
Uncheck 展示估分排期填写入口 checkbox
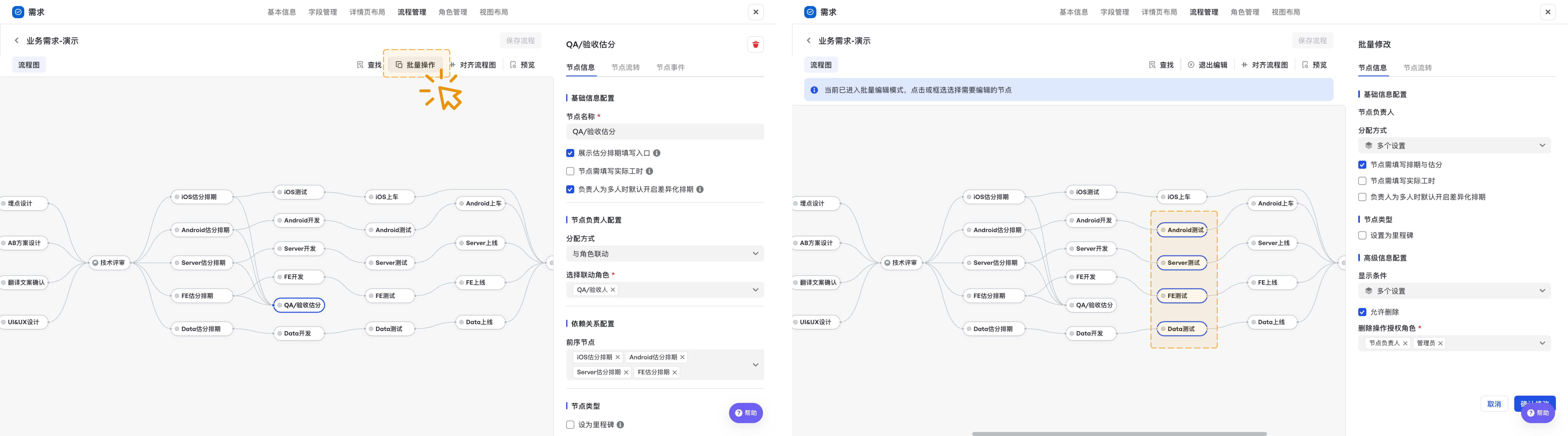click(570, 153)
